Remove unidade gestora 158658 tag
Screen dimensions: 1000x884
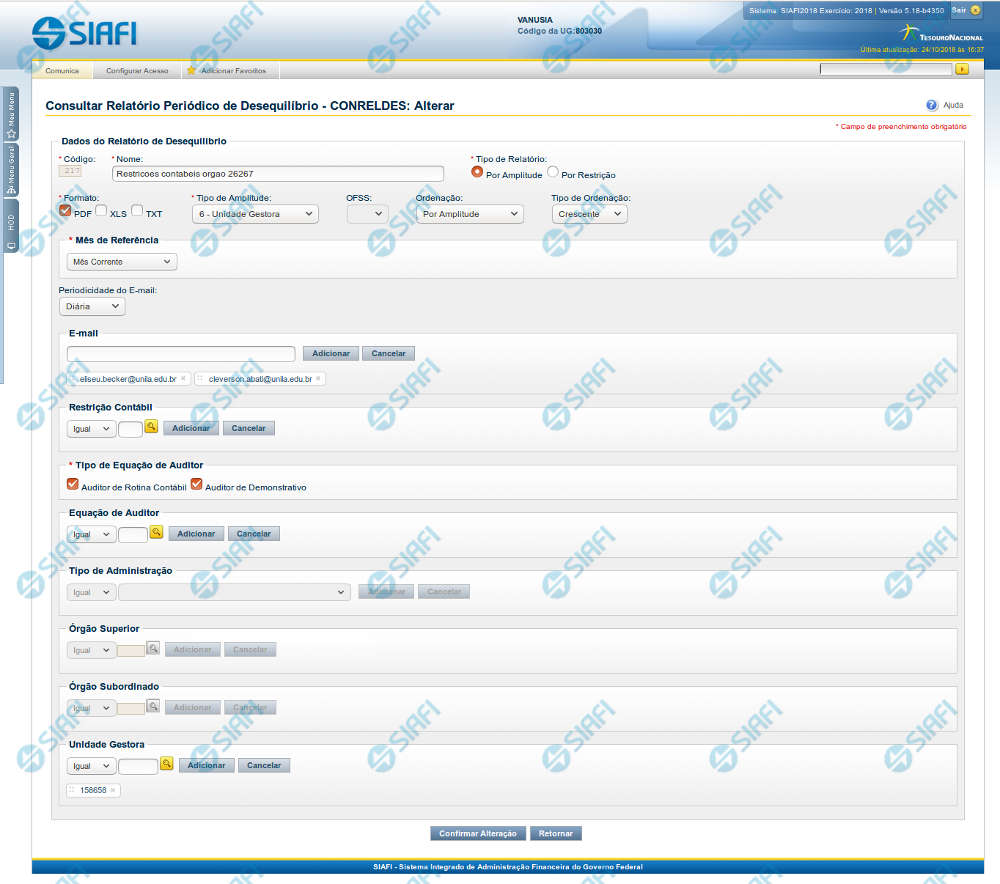[113, 790]
